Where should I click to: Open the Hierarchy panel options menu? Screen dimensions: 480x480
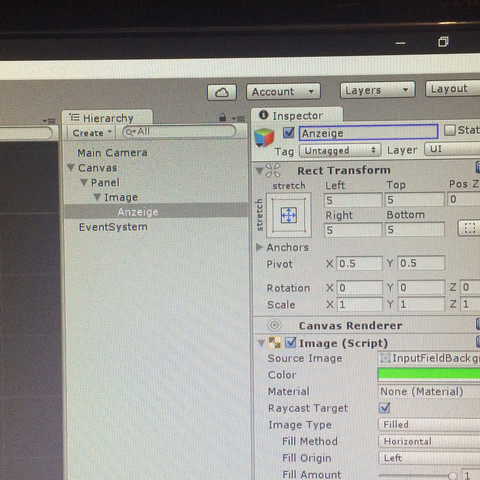click(238, 118)
